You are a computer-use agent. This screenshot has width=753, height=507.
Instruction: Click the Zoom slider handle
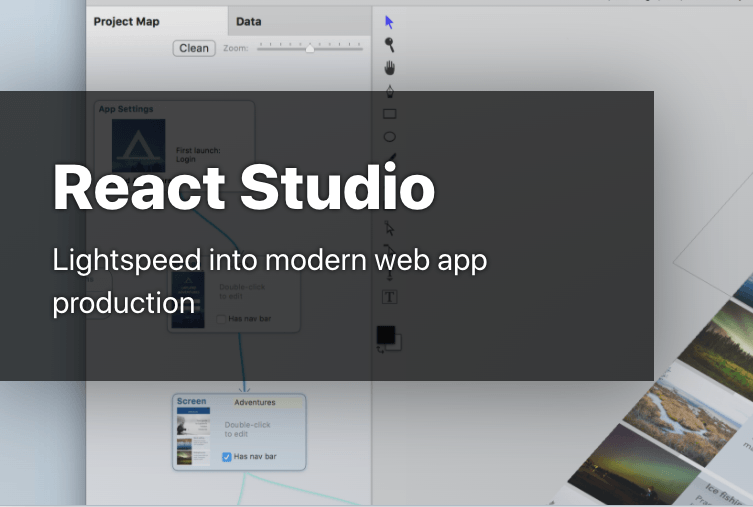click(310, 48)
